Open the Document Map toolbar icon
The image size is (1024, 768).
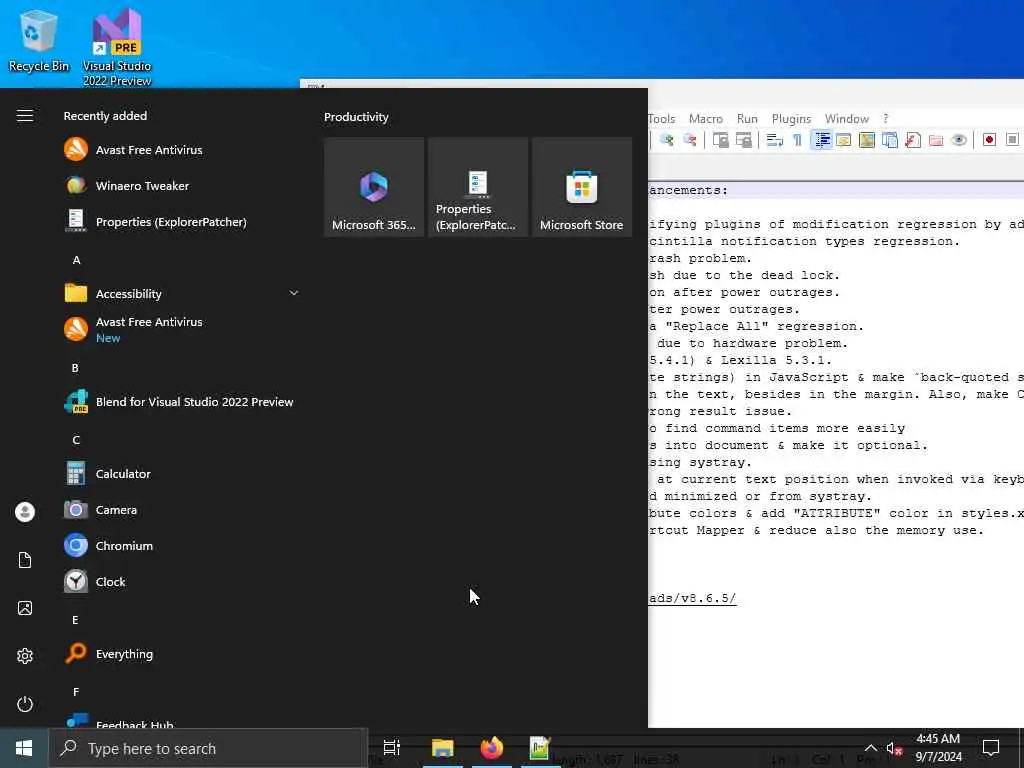point(867,140)
